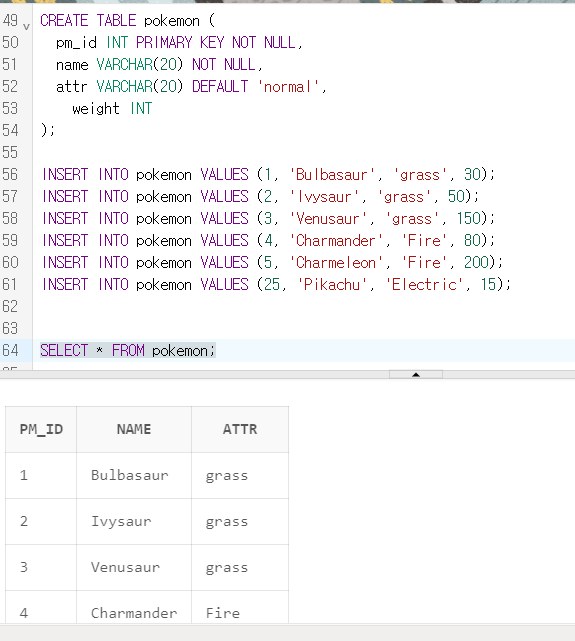Select the ATTR column header
This screenshot has width=575, height=641.
tap(240, 429)
